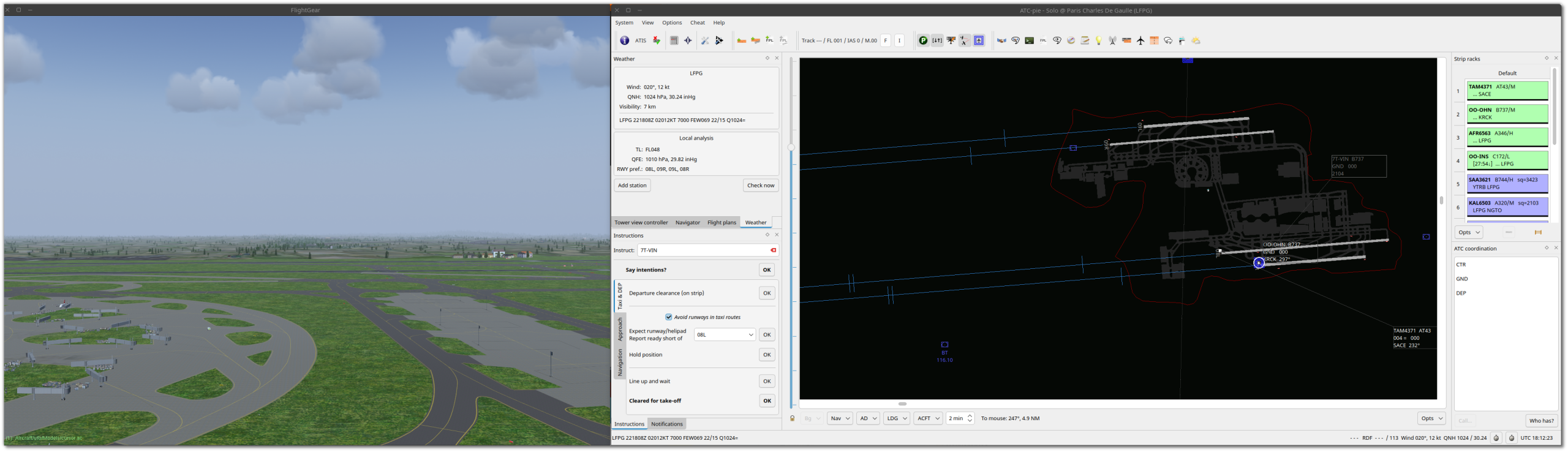Viewport: 1568px width, 452px height.
Task: Toggle the F button beside track info
Action: click(x=886, y=40)
